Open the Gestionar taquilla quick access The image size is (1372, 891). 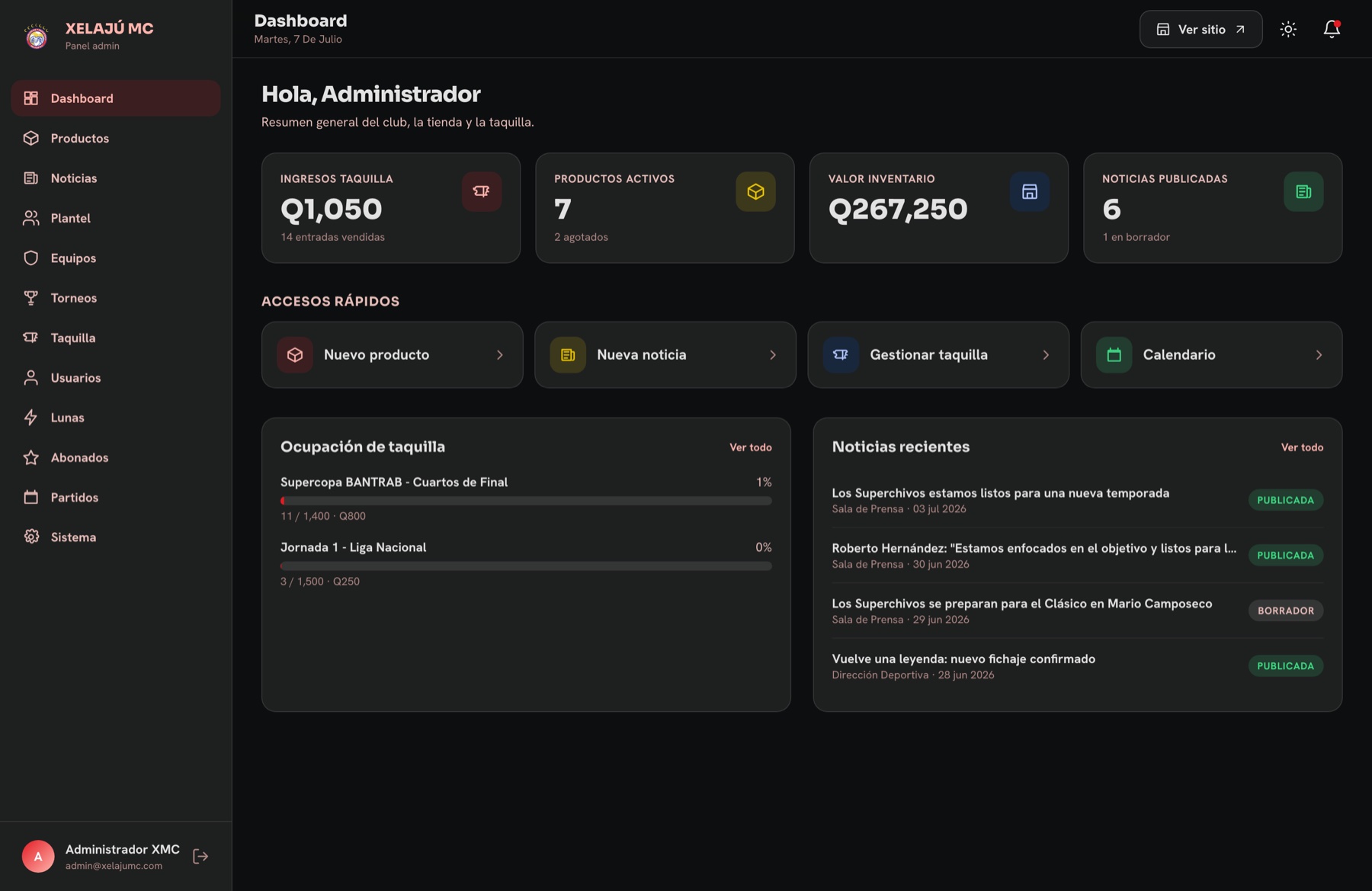pyautogui.click(x=938, y=354)
